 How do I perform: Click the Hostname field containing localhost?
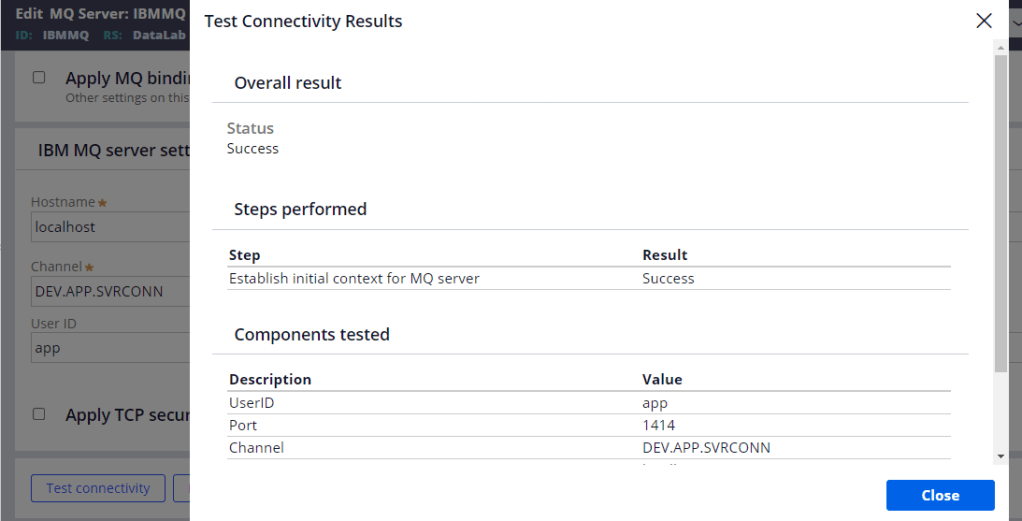[110, 227]
